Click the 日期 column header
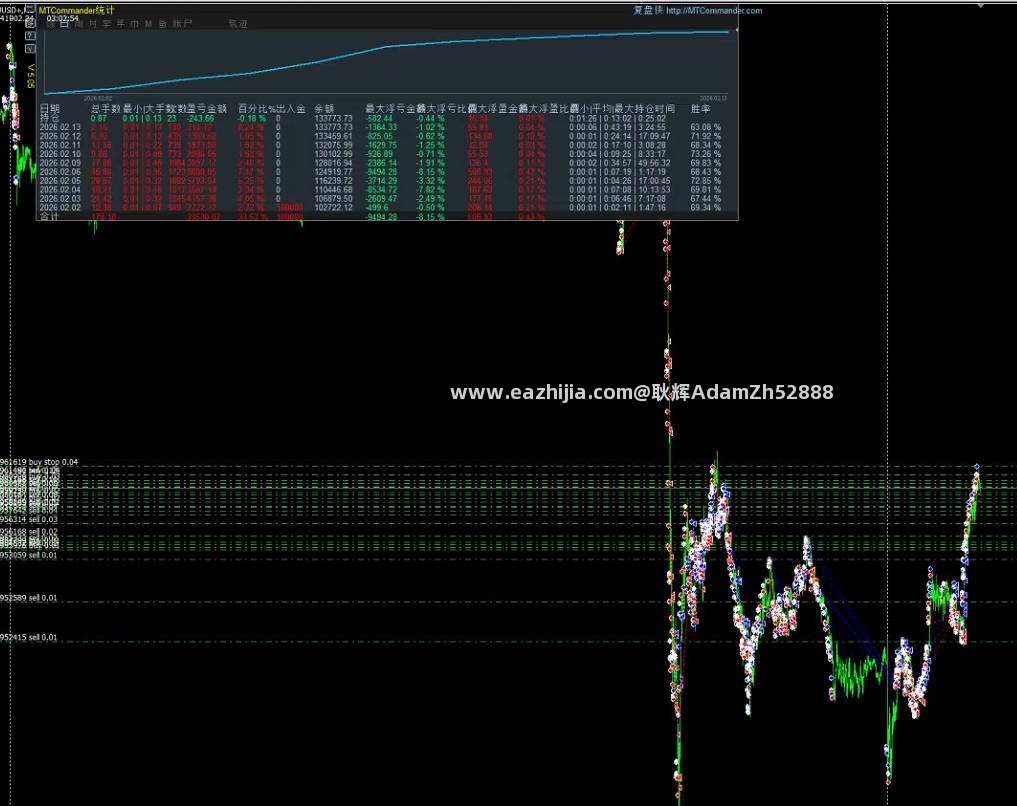This screenshot has height=806, width=1017. pyautogui.click(x=50, y=109)
